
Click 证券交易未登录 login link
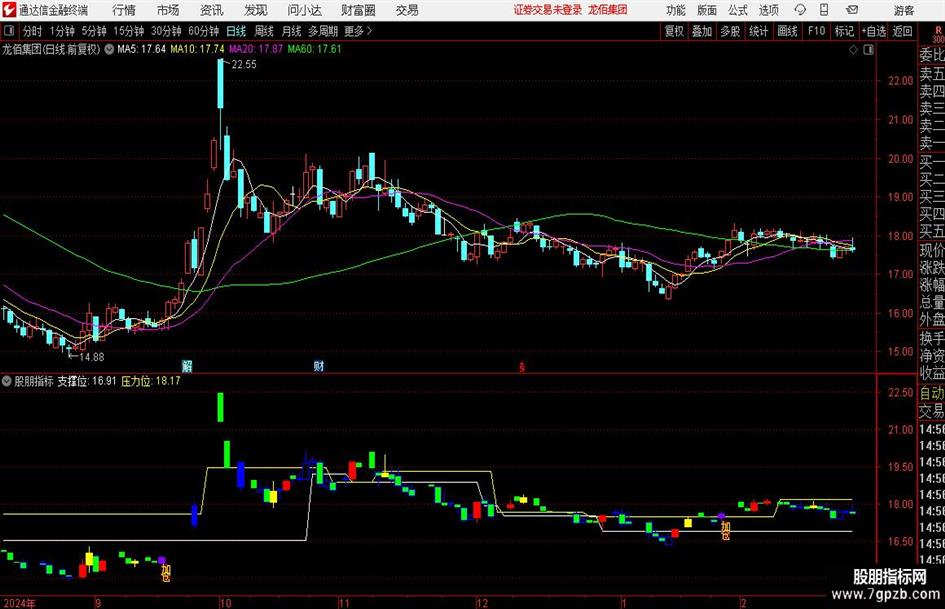pos(548,10)
